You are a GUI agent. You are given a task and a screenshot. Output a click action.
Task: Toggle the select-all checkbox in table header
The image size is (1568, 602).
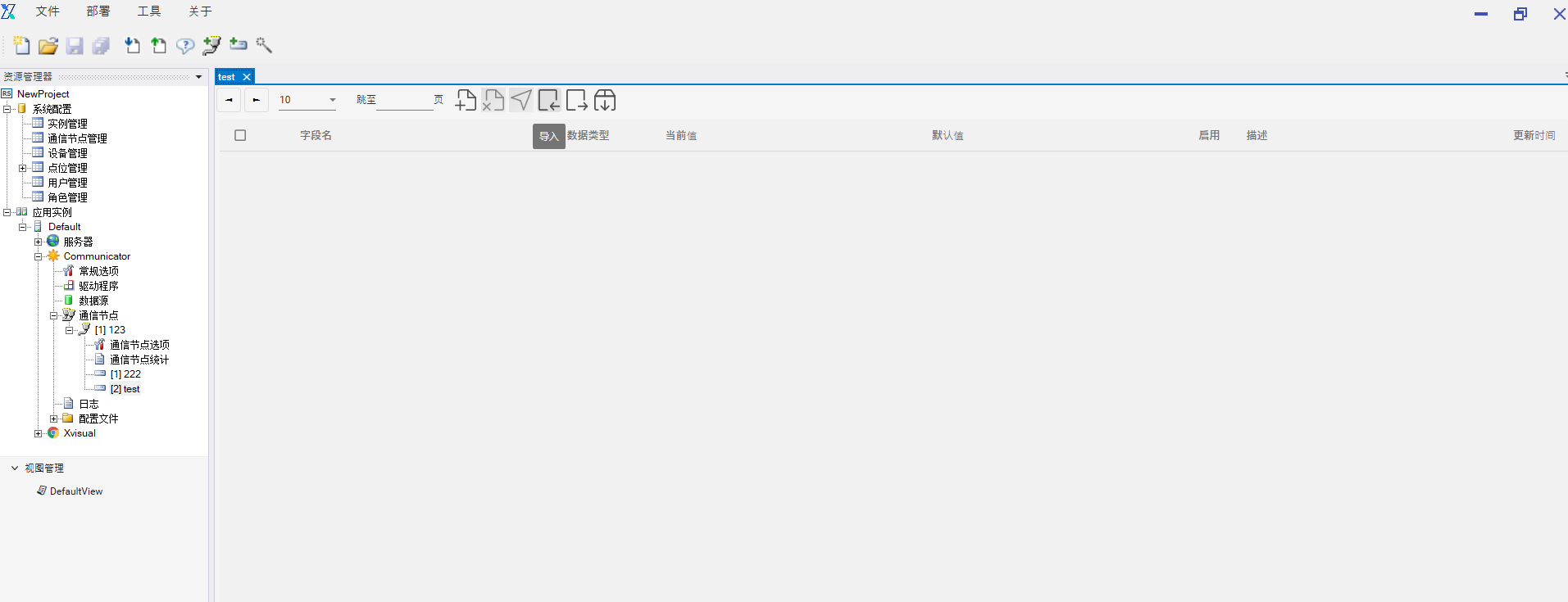240,135
